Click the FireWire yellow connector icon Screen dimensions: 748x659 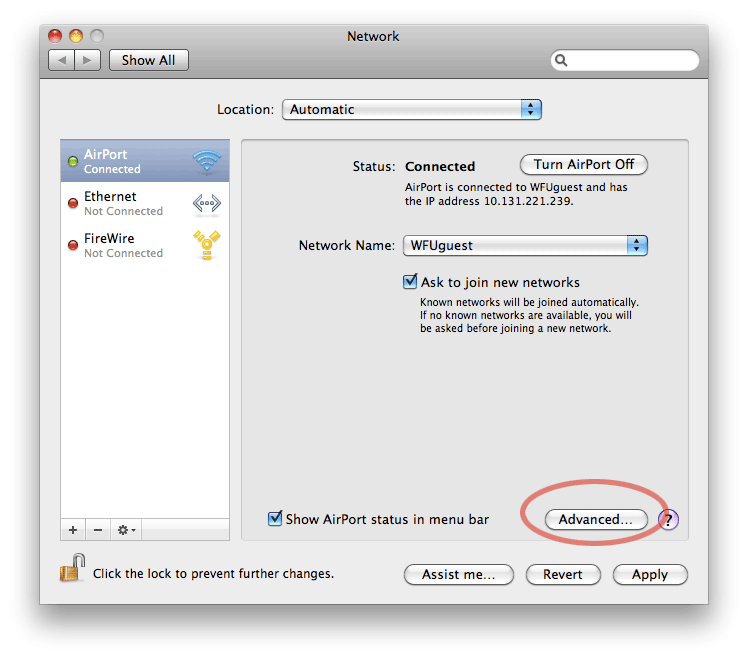[x=207, y=245]
